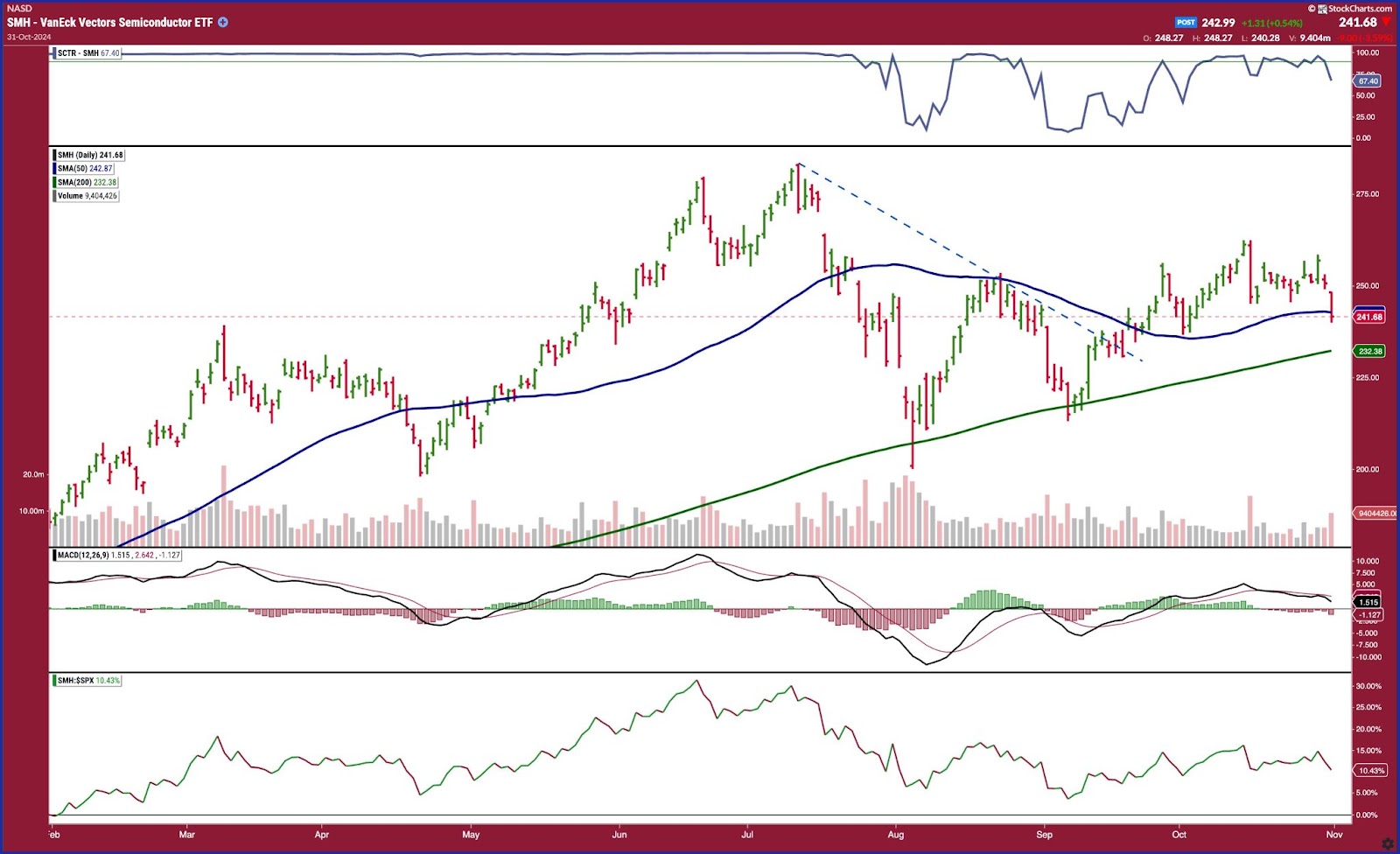Click the Mar label on the time axis
Screen dimensions: 1400x854
click(187, 834)
